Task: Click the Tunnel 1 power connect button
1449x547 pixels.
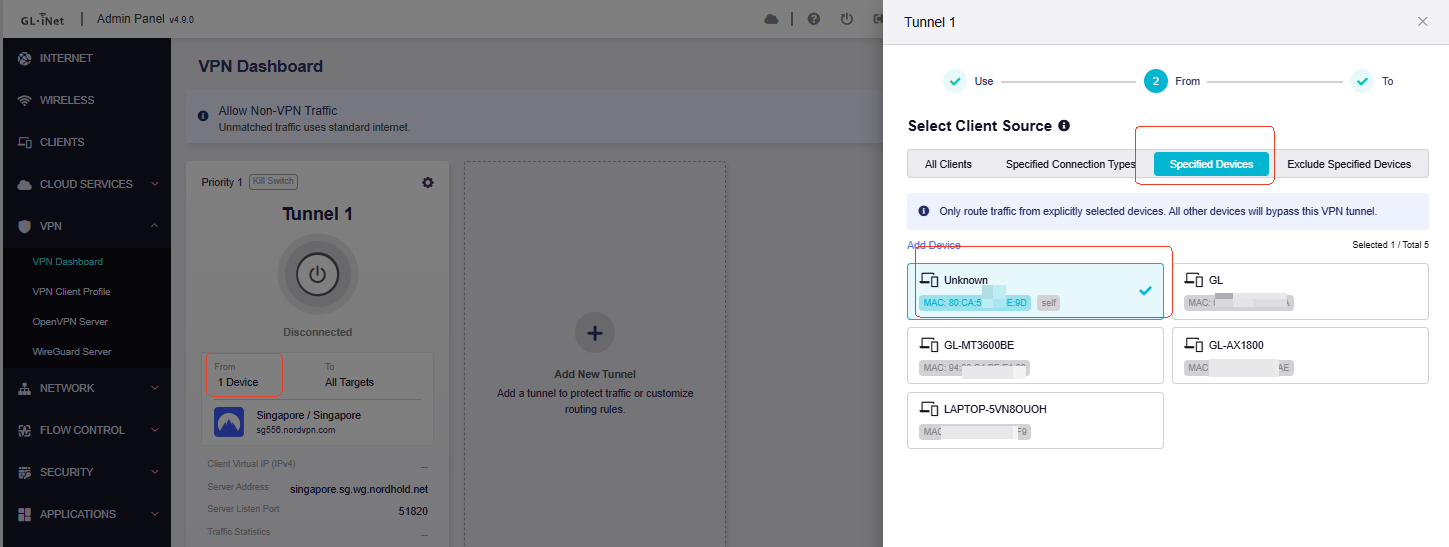Action: click(x=317, y=274)
